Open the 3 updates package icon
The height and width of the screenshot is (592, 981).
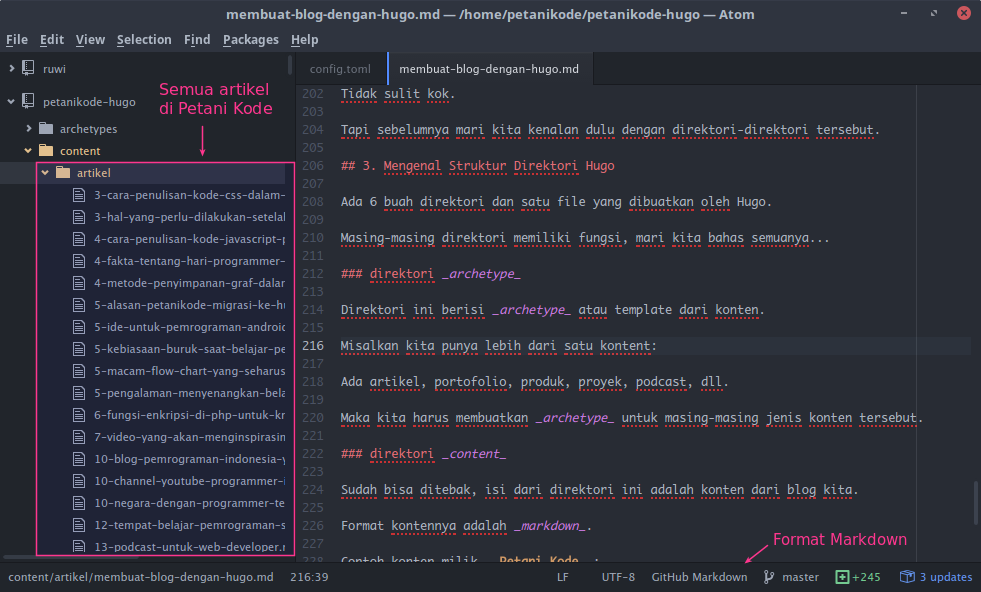pos(907,577)
